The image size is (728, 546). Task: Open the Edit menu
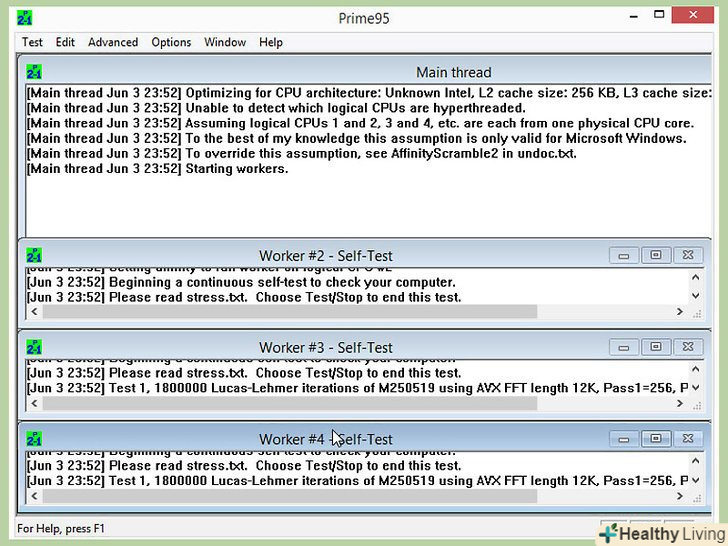65,42
